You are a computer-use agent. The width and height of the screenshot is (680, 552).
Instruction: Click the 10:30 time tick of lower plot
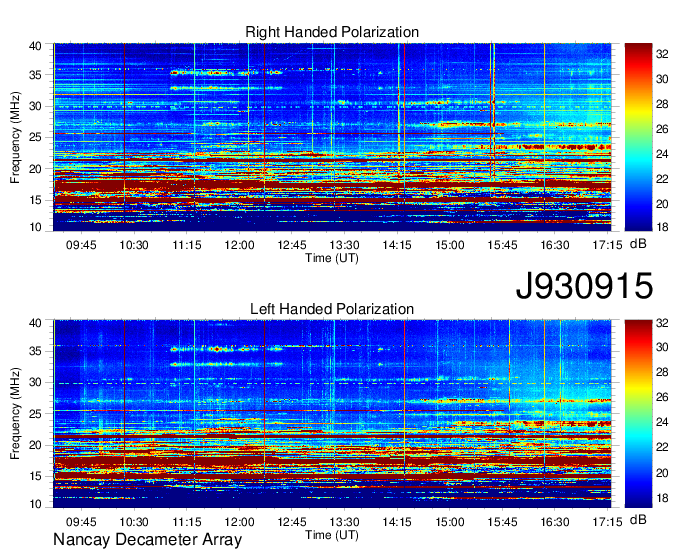tap(134, 522)
